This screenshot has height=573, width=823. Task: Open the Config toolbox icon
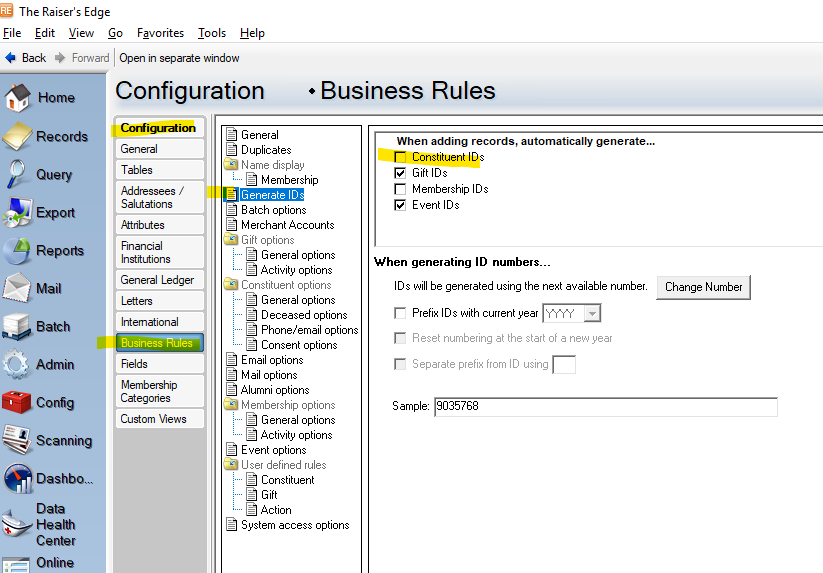pos(16,402)
